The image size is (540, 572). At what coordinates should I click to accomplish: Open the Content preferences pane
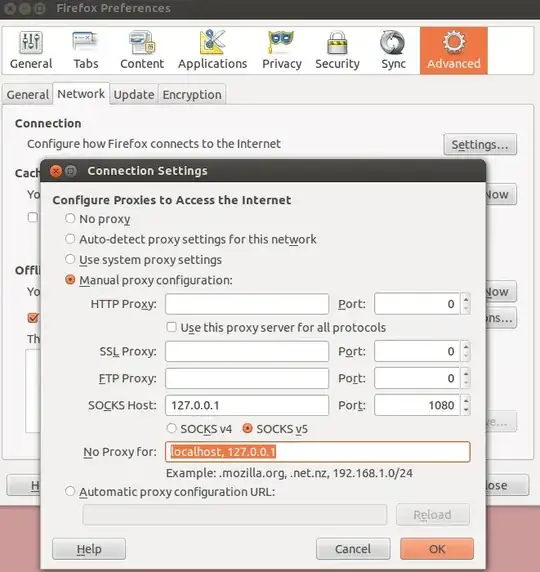click(x=142, y=51)
